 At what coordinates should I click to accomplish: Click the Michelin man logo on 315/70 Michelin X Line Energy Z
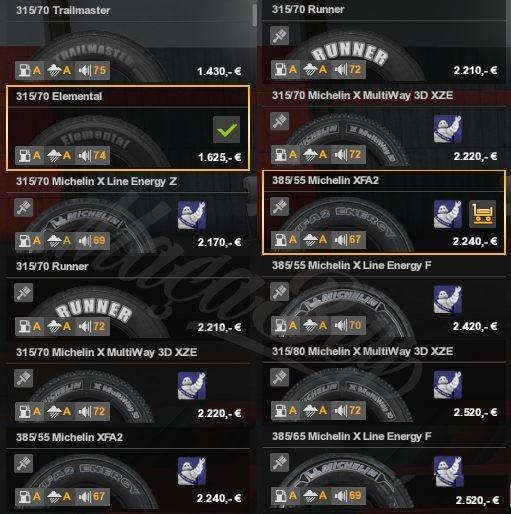pyautogui.click(x=192, y=215)
